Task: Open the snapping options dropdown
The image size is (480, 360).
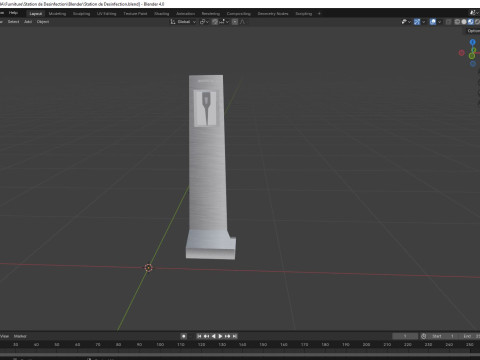Action: click(x=224, y=22)
